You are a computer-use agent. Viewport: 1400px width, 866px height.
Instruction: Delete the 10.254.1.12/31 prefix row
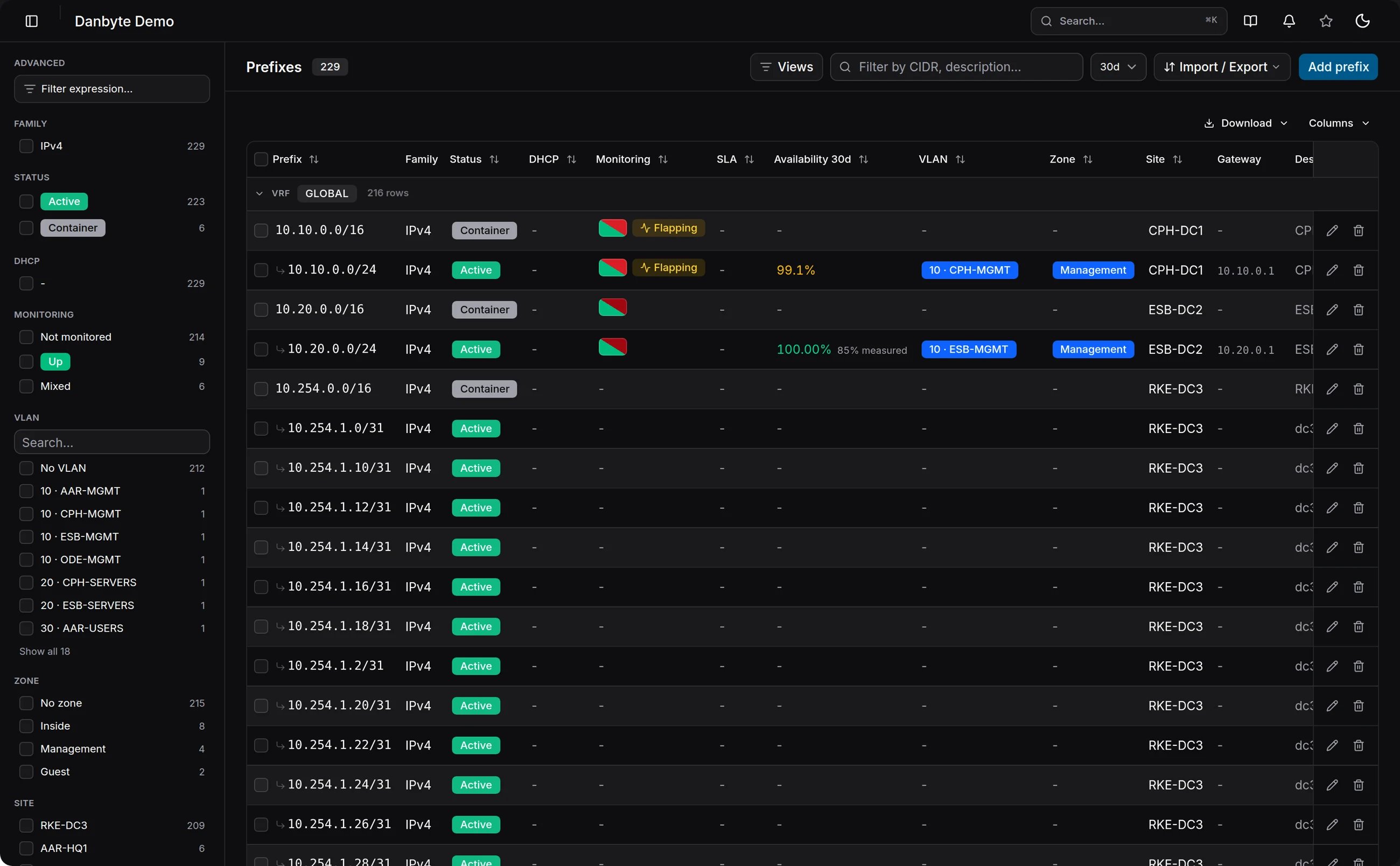(x=1359, y=508)
